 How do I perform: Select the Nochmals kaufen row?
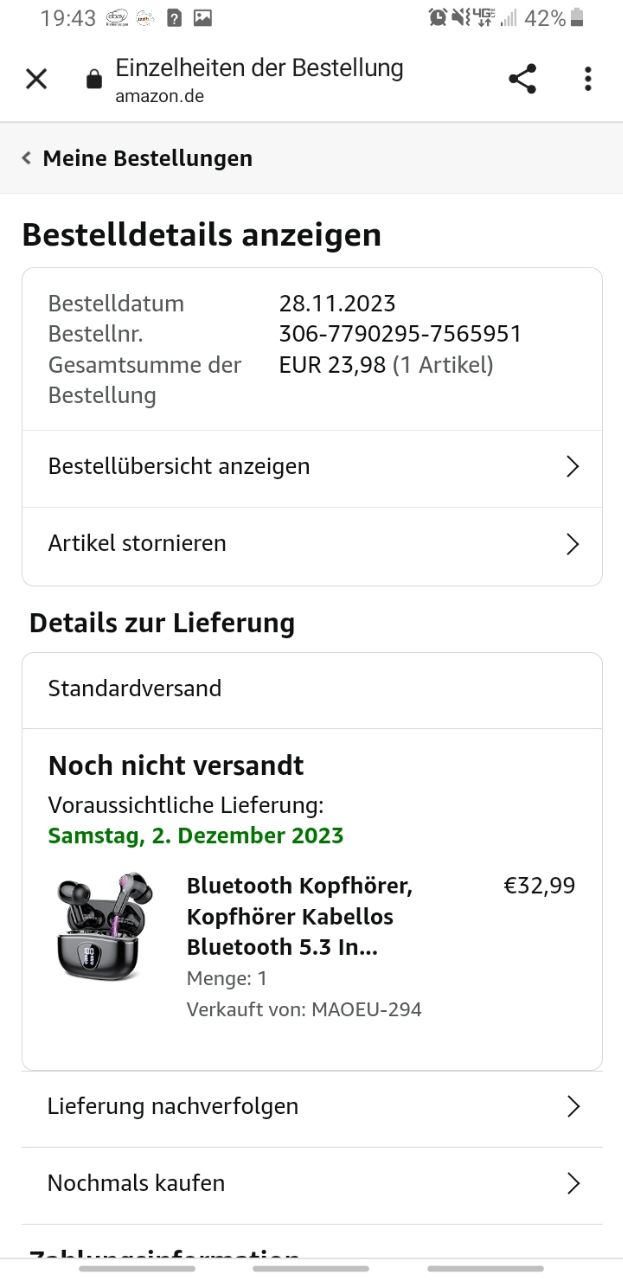click(312, 1184)
